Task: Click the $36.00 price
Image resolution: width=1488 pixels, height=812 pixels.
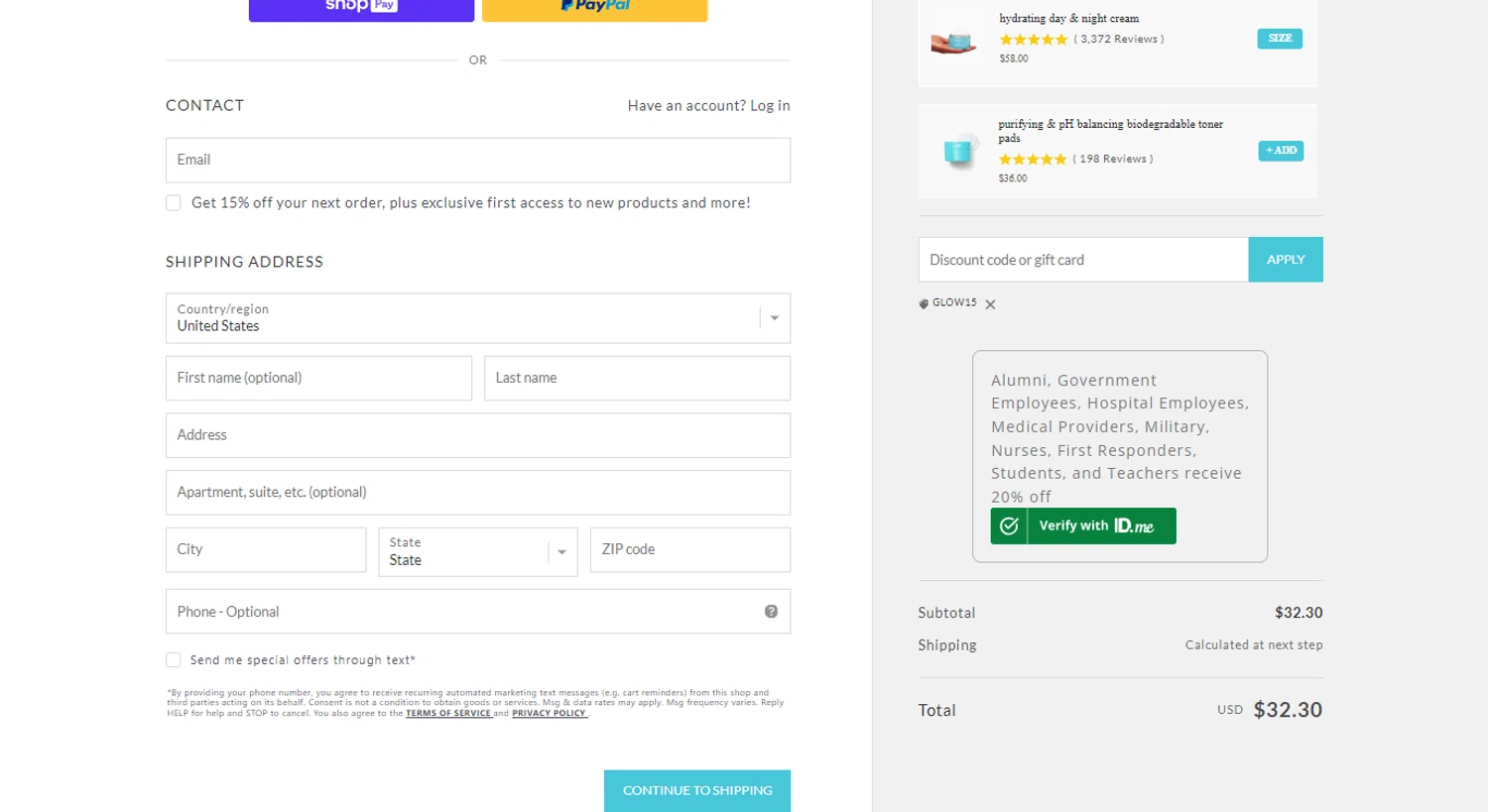Action: coord(1013,178)
